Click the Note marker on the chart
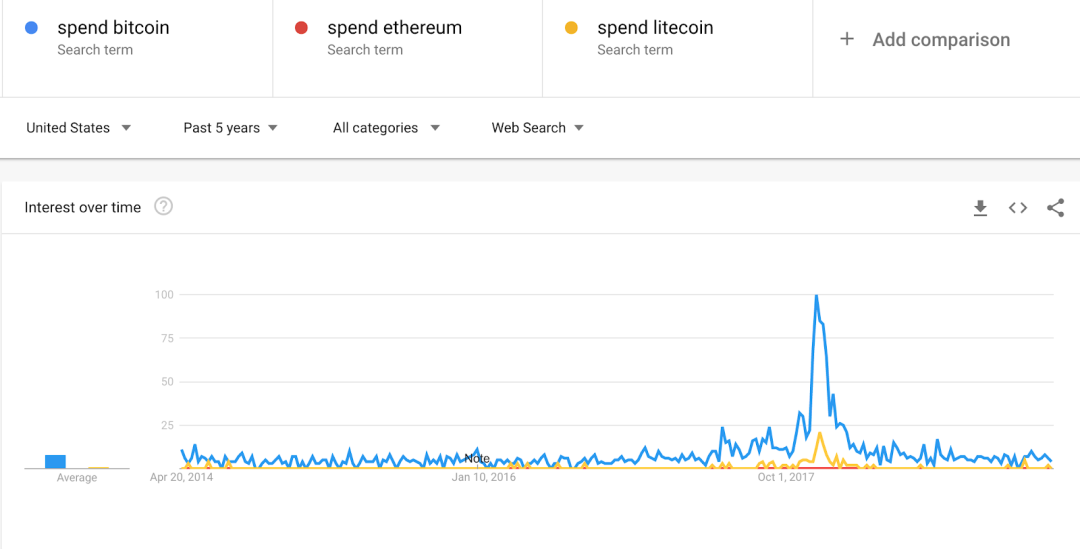The height and width of the screenshot is (549, 1080). point(477,458)
